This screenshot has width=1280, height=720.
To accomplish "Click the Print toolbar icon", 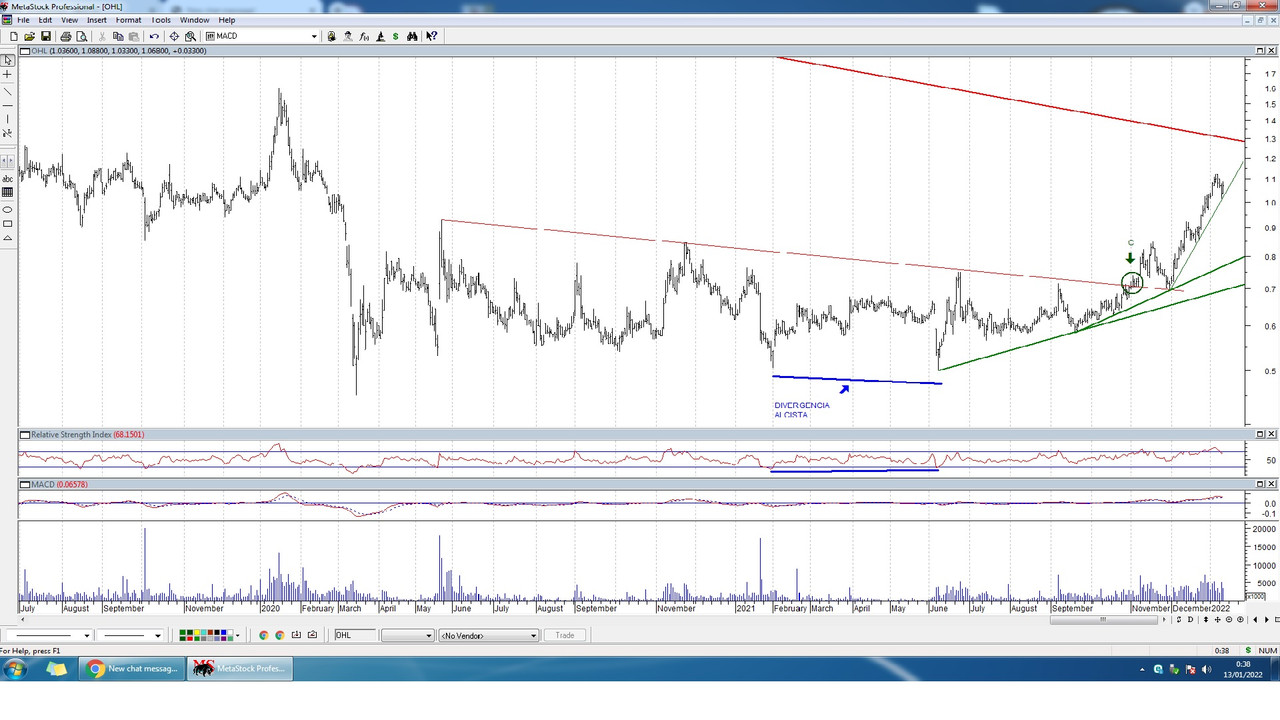I will [x=65, y=36].
